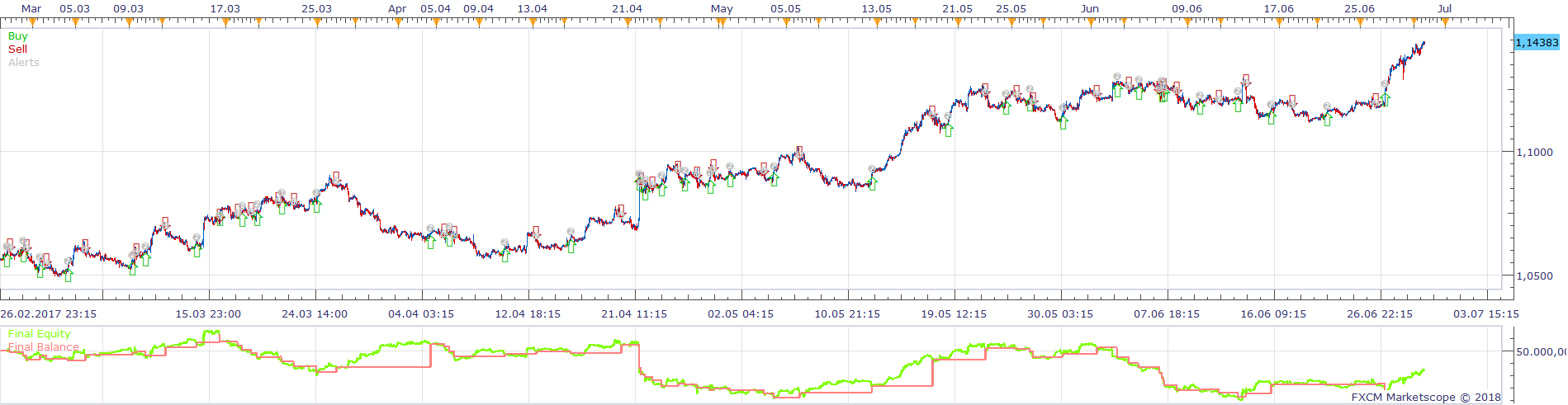Click the orange marker under 21.04

click(628, 22)
